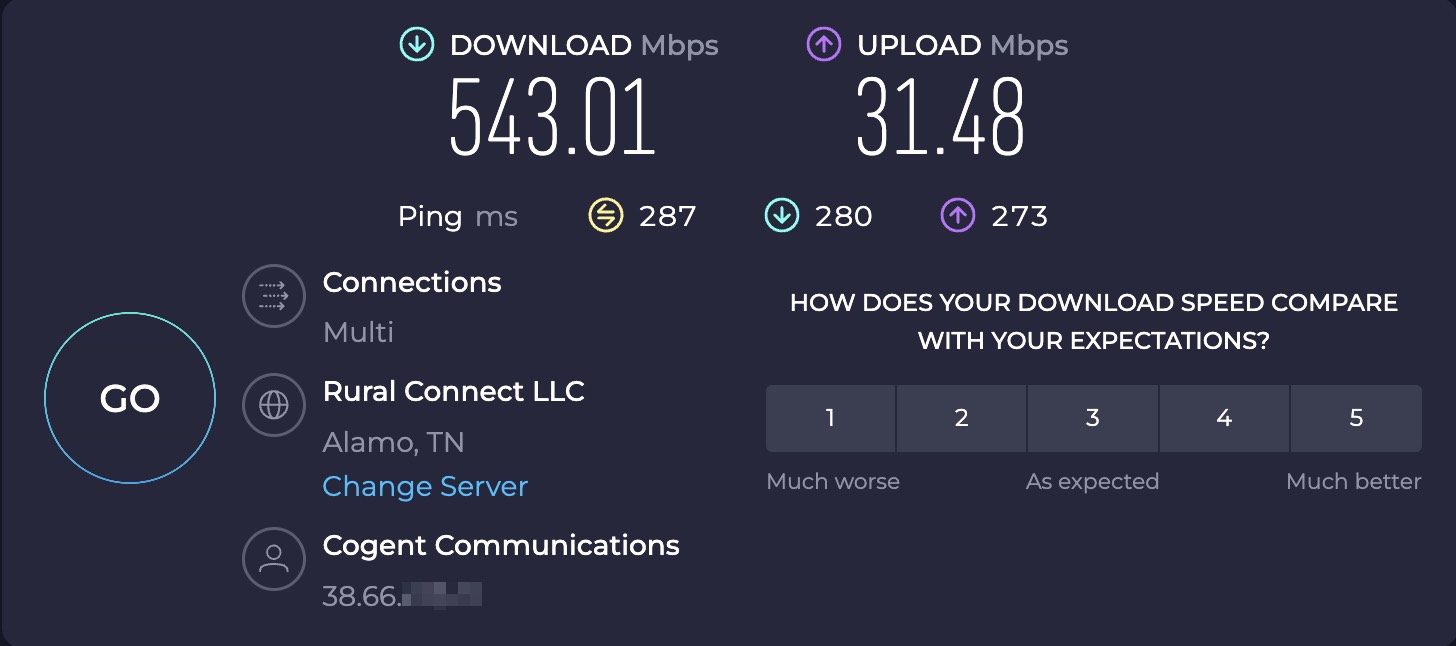Click the Cogent Communications provider name
This screenshot has height=646, width=1456.
point(501,545)
